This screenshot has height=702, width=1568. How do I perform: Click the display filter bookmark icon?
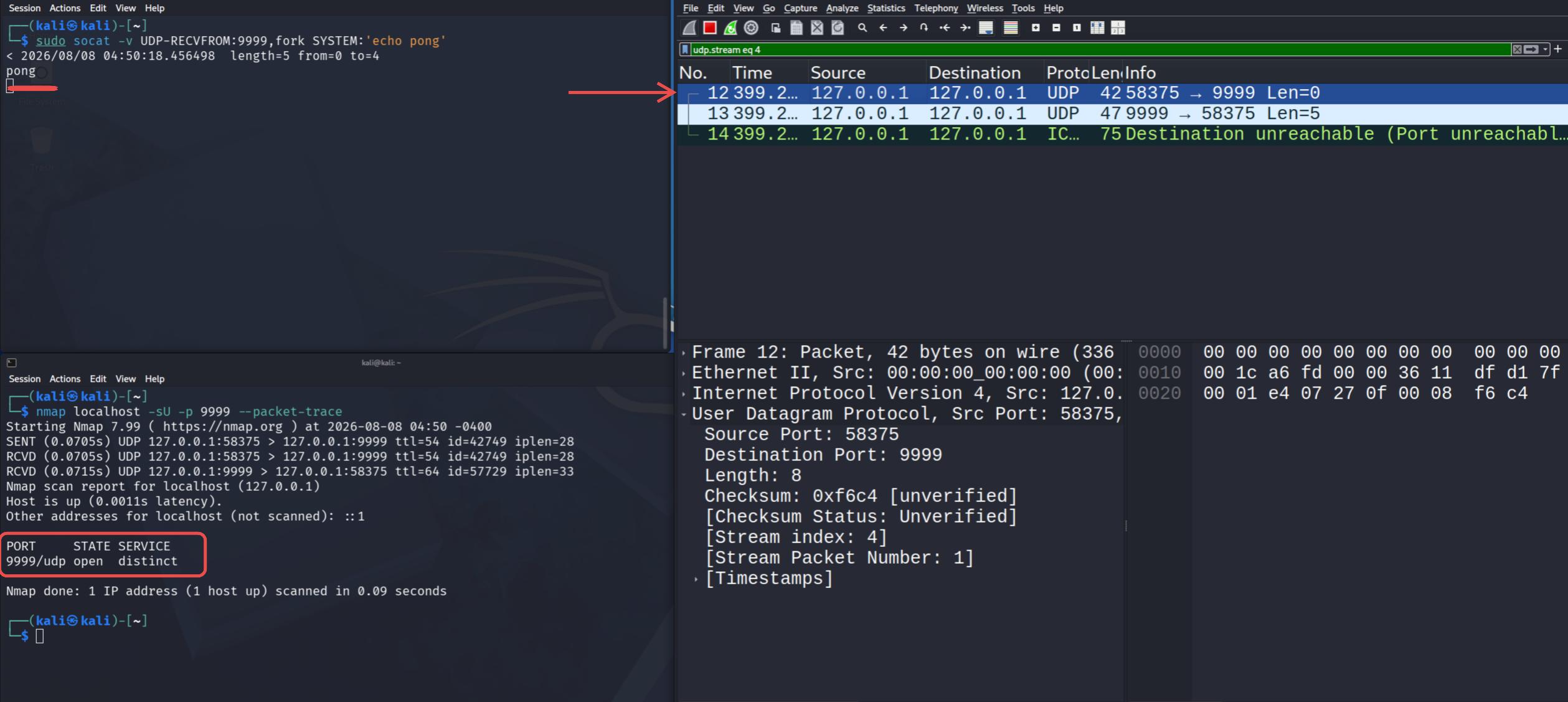(x=685, y=49)
